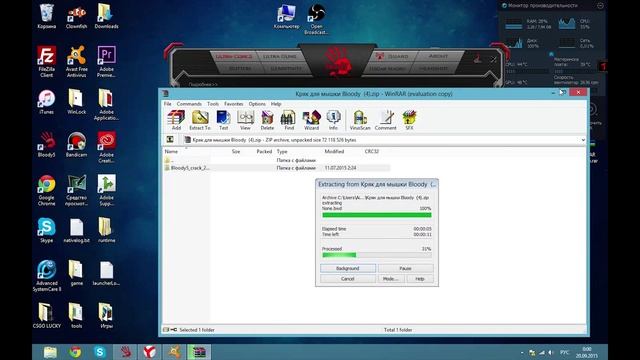Switch to WinRAR taskbar button
The image size is (640, 360).
[199, 351]
